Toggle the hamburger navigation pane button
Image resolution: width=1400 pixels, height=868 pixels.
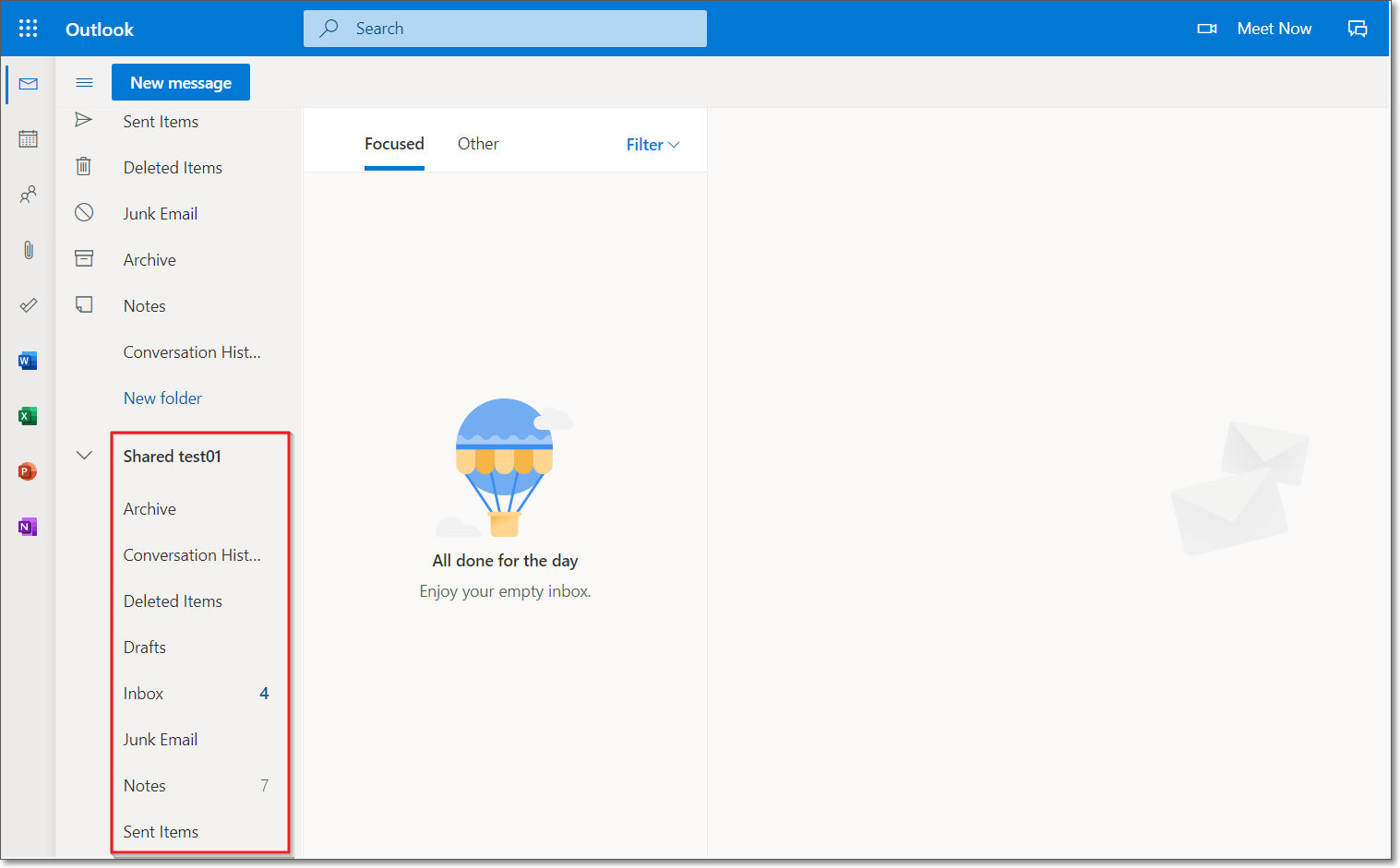point(84,83)
